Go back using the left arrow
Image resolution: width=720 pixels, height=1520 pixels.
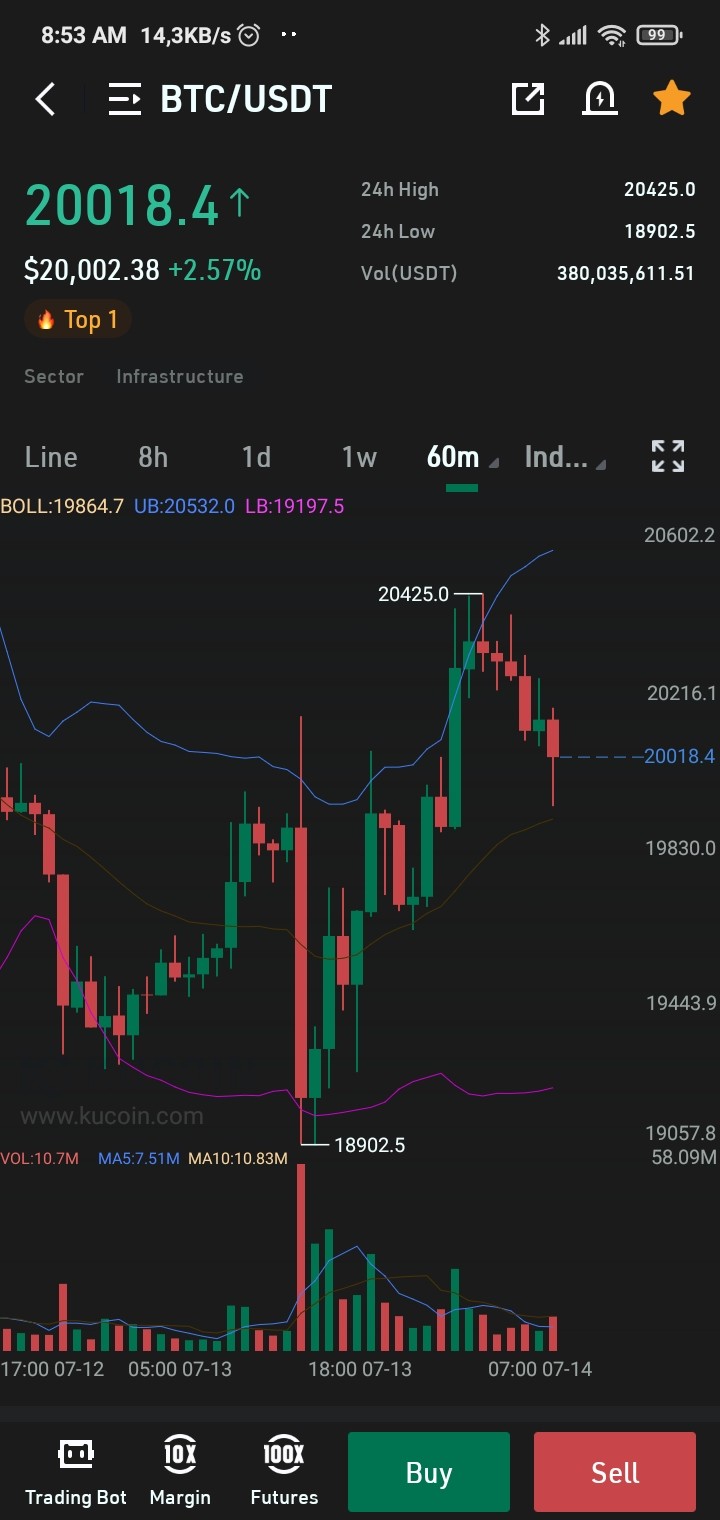click(x=45, y=99)
